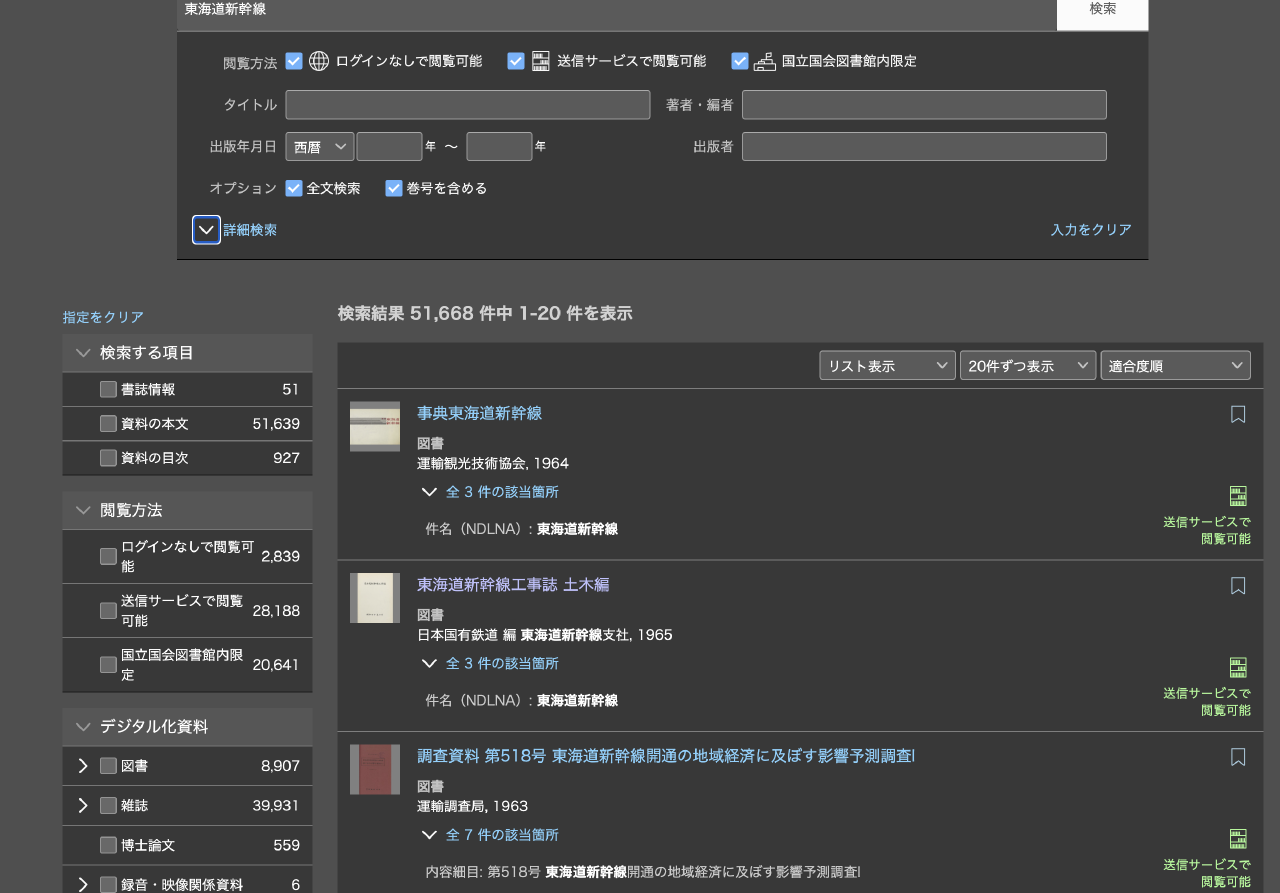Open the 適合度順 sort dropdown
Screen dimensions: 1280x893
tap(1175, 366)
